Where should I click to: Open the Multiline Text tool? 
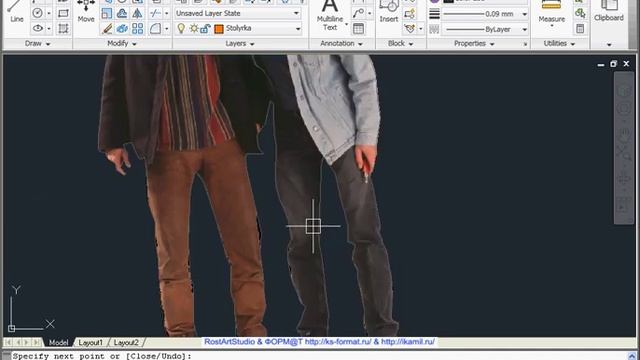pyautogui.click(x=330, y=16)
